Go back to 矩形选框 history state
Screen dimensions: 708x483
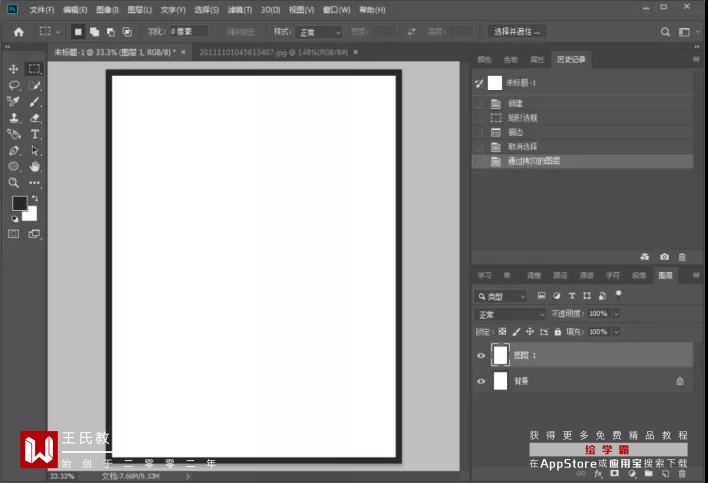tap(582, 118)
